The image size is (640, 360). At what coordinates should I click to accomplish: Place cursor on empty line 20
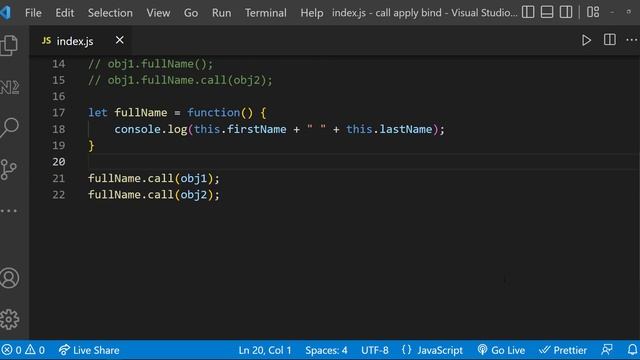point(363,162)
